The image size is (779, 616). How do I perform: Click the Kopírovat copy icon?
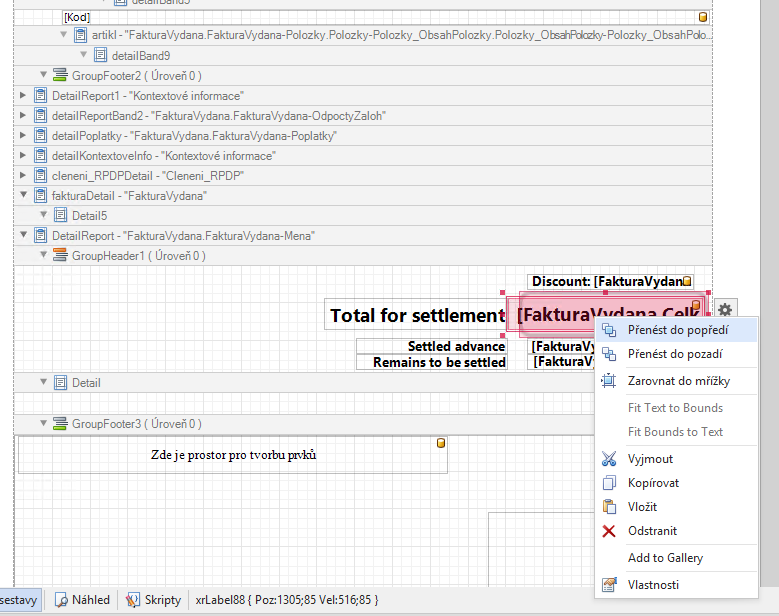click(x=609, y=483)
